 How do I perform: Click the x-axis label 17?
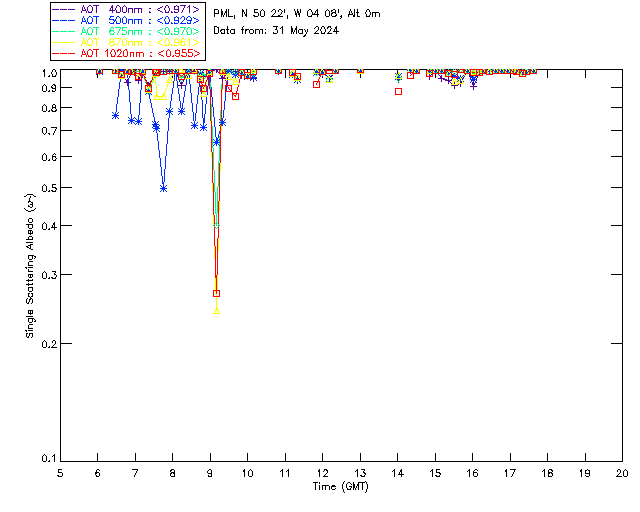(510, 473)
